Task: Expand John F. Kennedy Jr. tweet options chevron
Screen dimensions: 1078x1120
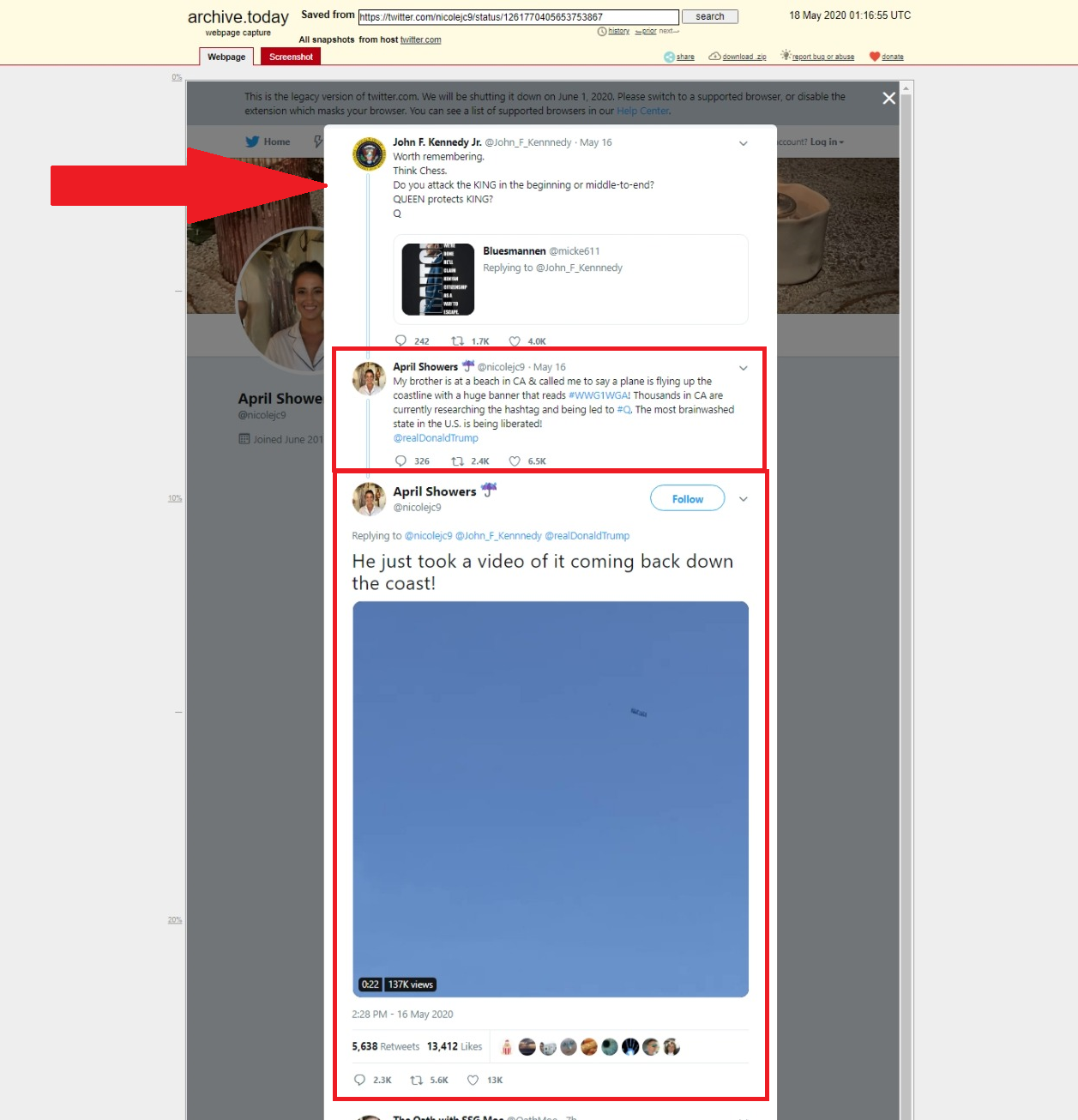Action: [x=744, y=143]
